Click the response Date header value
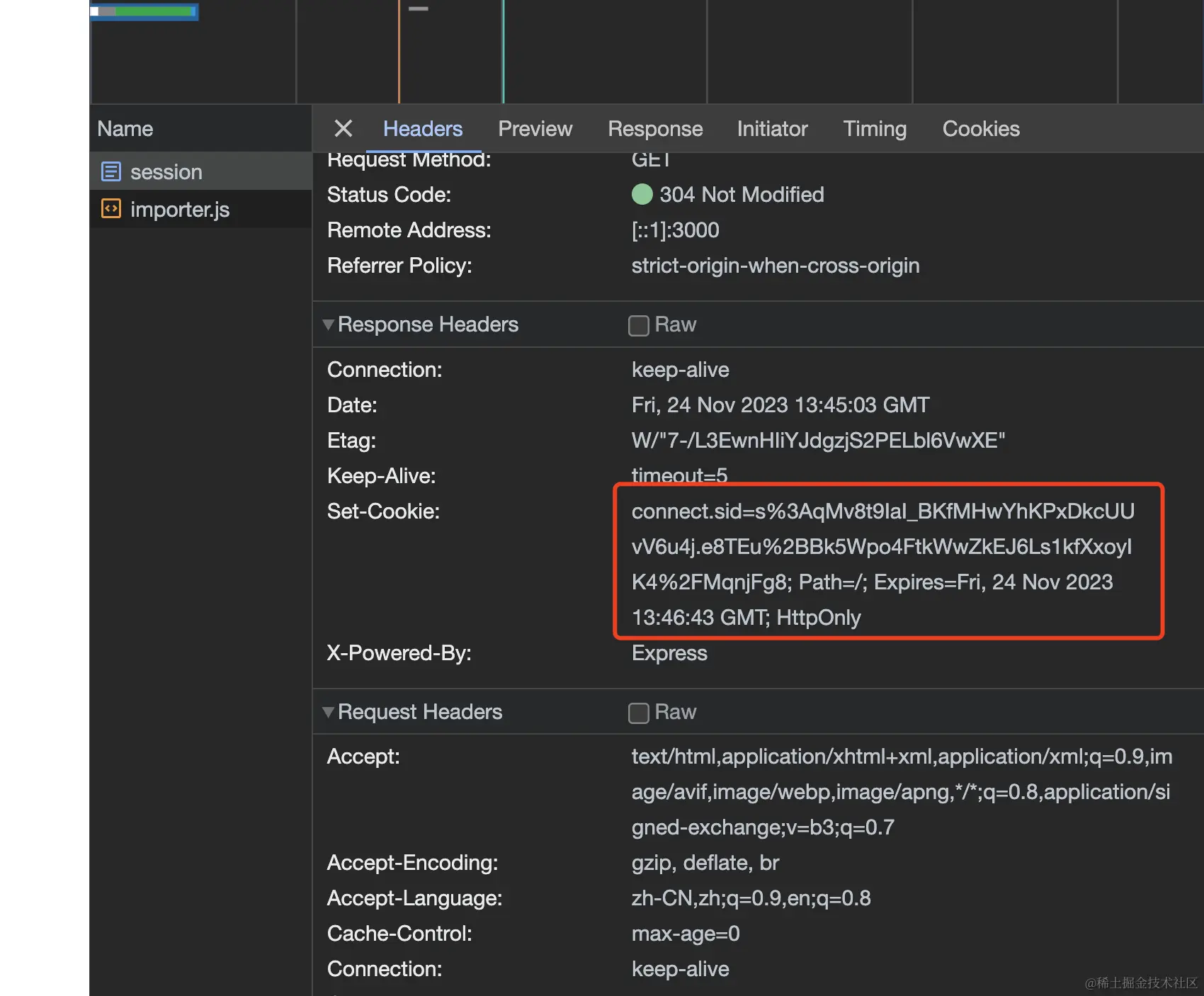 pos(780,404)
